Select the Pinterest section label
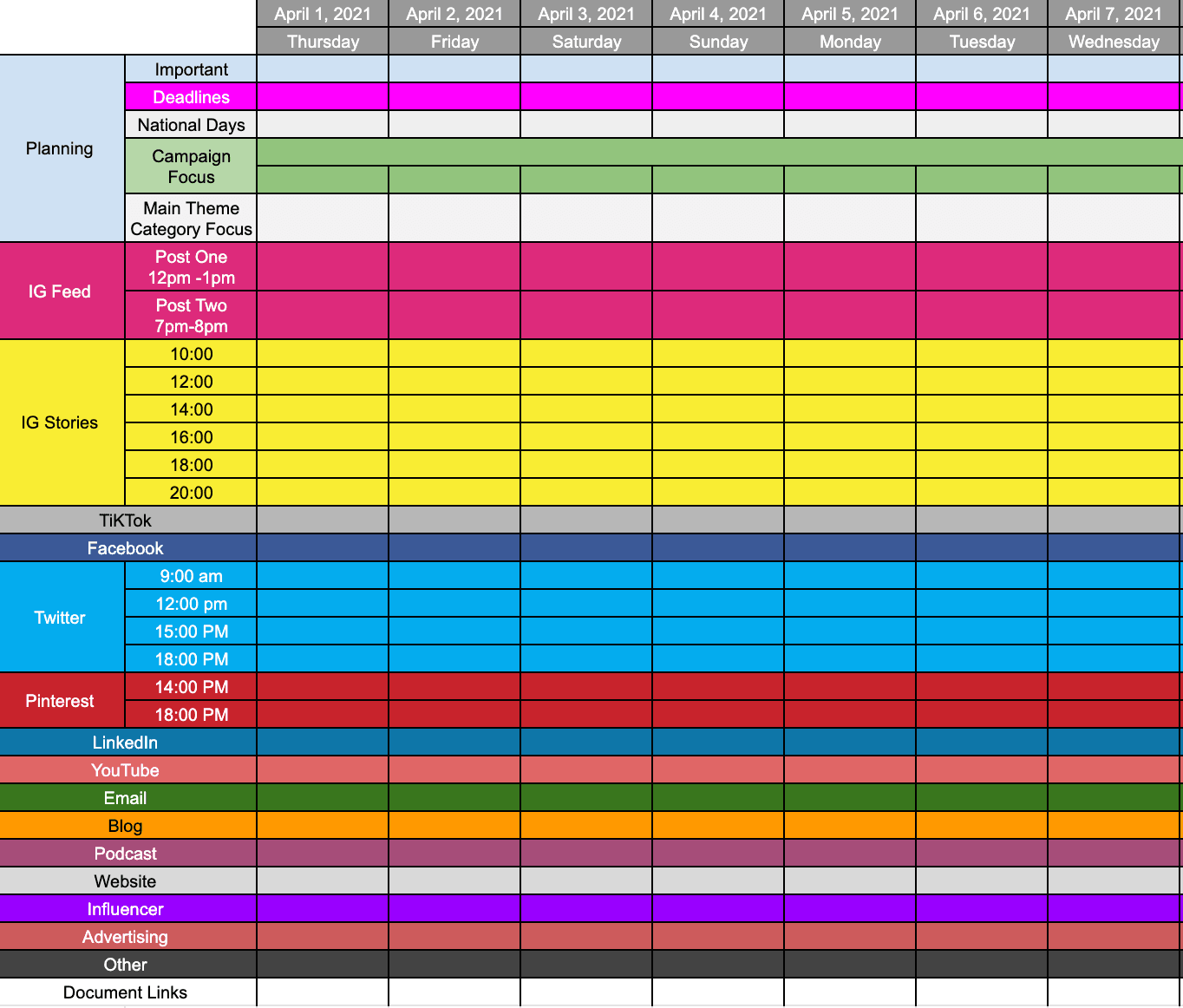Viewport: 1183px width, 1008px height. [x=62, y=700]
